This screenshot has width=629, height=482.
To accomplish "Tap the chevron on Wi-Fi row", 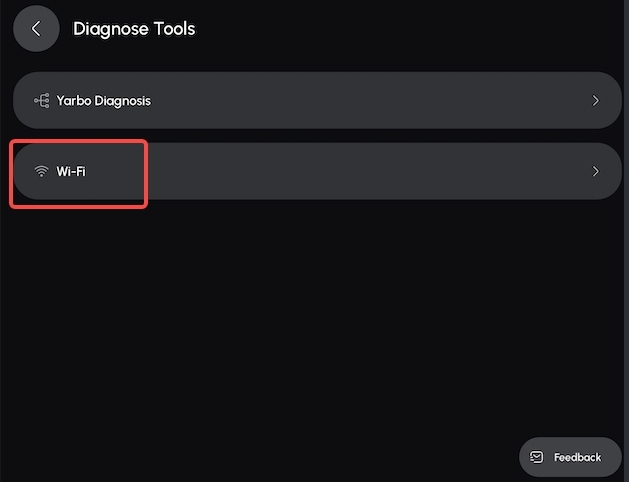I will point(596,171).
